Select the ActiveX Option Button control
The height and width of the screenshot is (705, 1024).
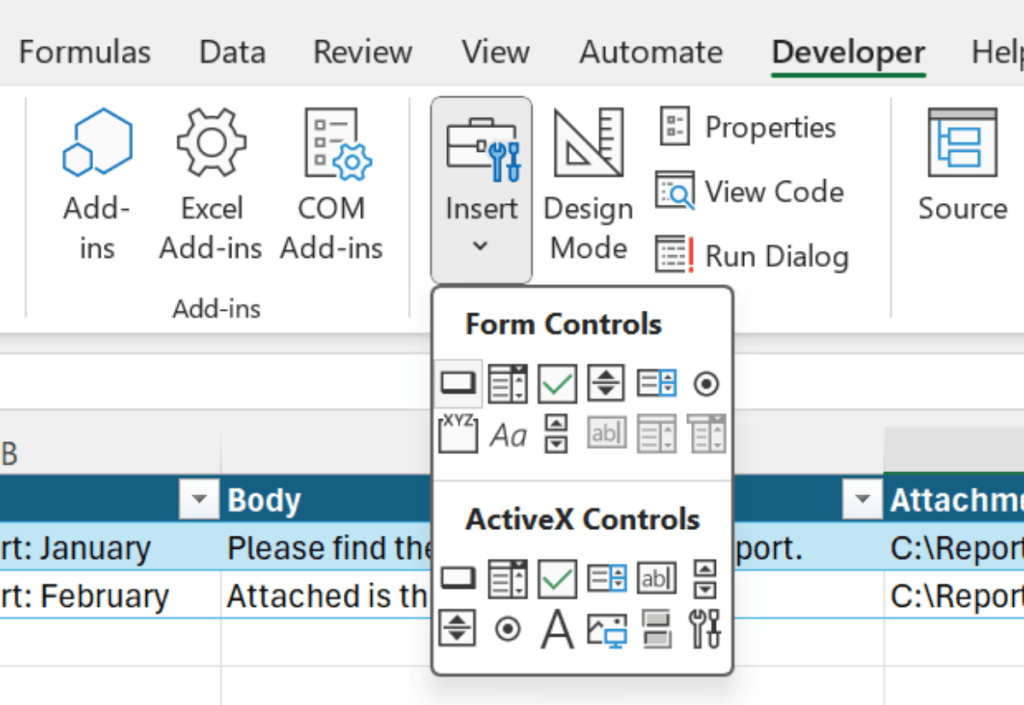pyautogui.click(x=507, y=629)
